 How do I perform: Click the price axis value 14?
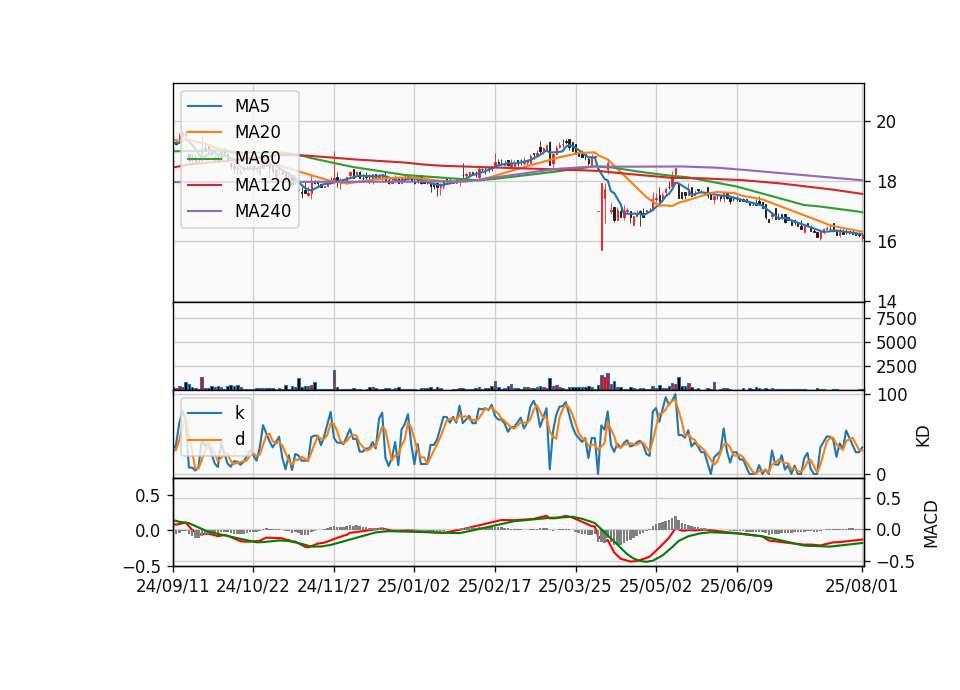886,302
